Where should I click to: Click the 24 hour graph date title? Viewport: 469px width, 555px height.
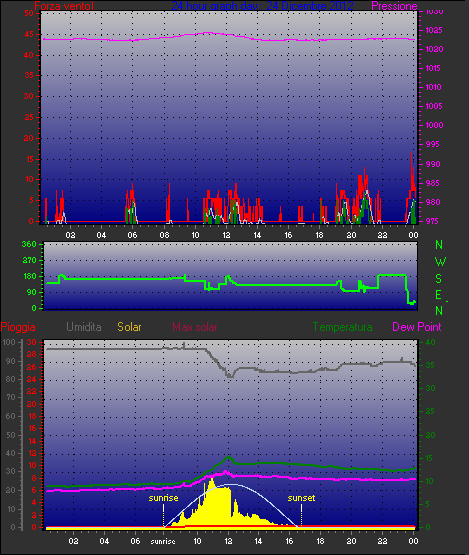[x=262, y=6]
